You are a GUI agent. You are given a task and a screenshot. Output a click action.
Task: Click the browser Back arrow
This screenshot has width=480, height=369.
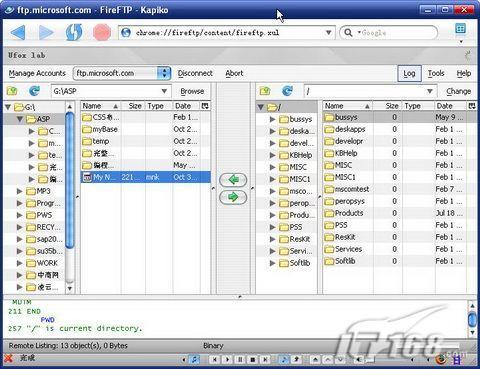coord(18,33)
